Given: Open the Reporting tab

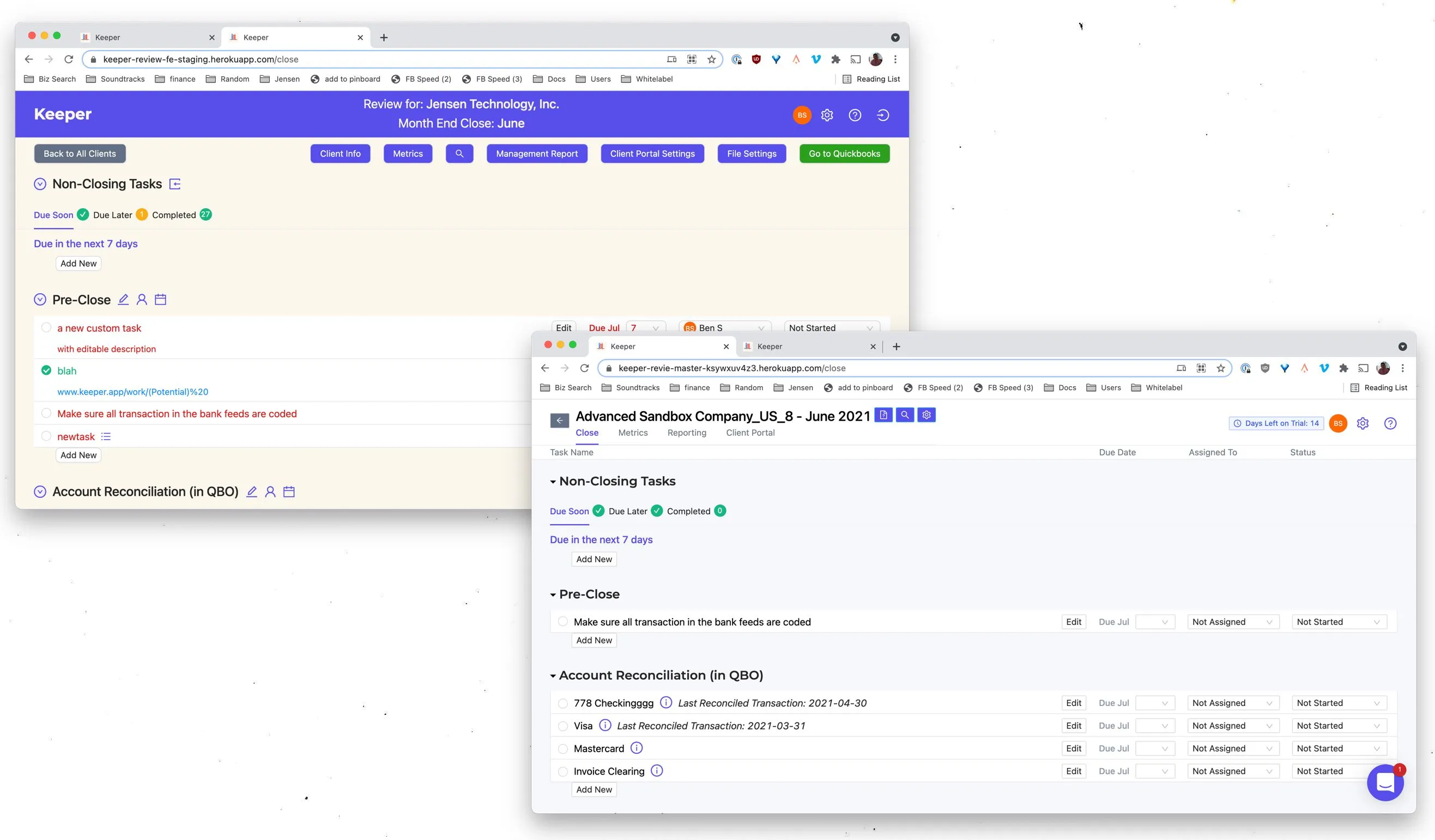Looking at the screenshot, I should click(687, 433).
